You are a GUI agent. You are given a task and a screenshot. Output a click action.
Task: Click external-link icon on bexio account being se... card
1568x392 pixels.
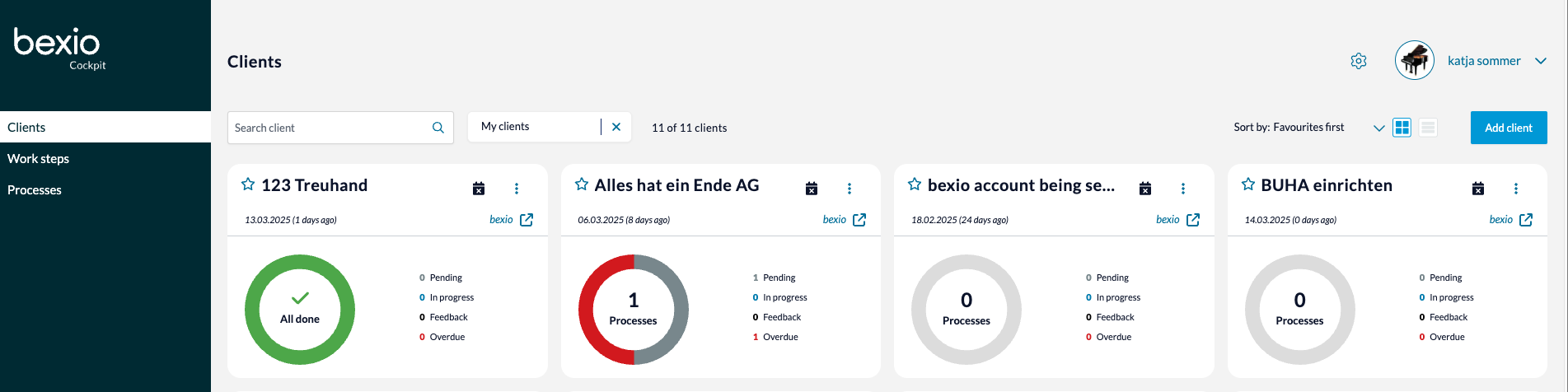[x=1193, y=220]
